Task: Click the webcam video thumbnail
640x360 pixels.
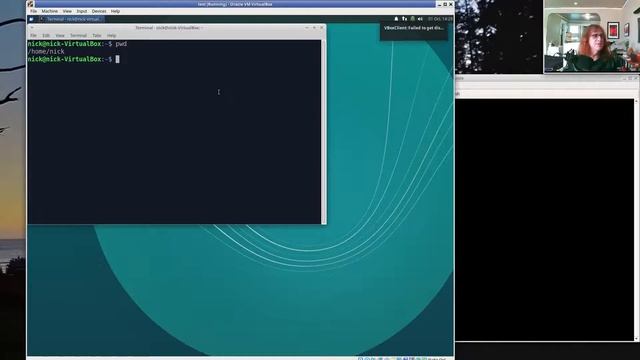Action: click(591, 36)
